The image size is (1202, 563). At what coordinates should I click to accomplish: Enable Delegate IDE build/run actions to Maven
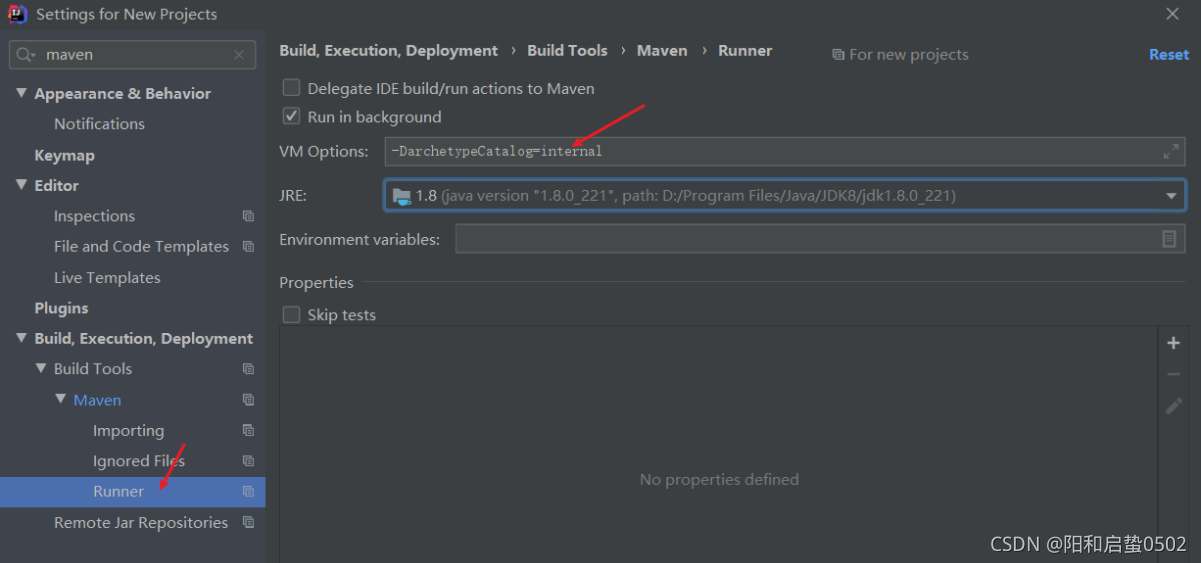pos(291,88)
